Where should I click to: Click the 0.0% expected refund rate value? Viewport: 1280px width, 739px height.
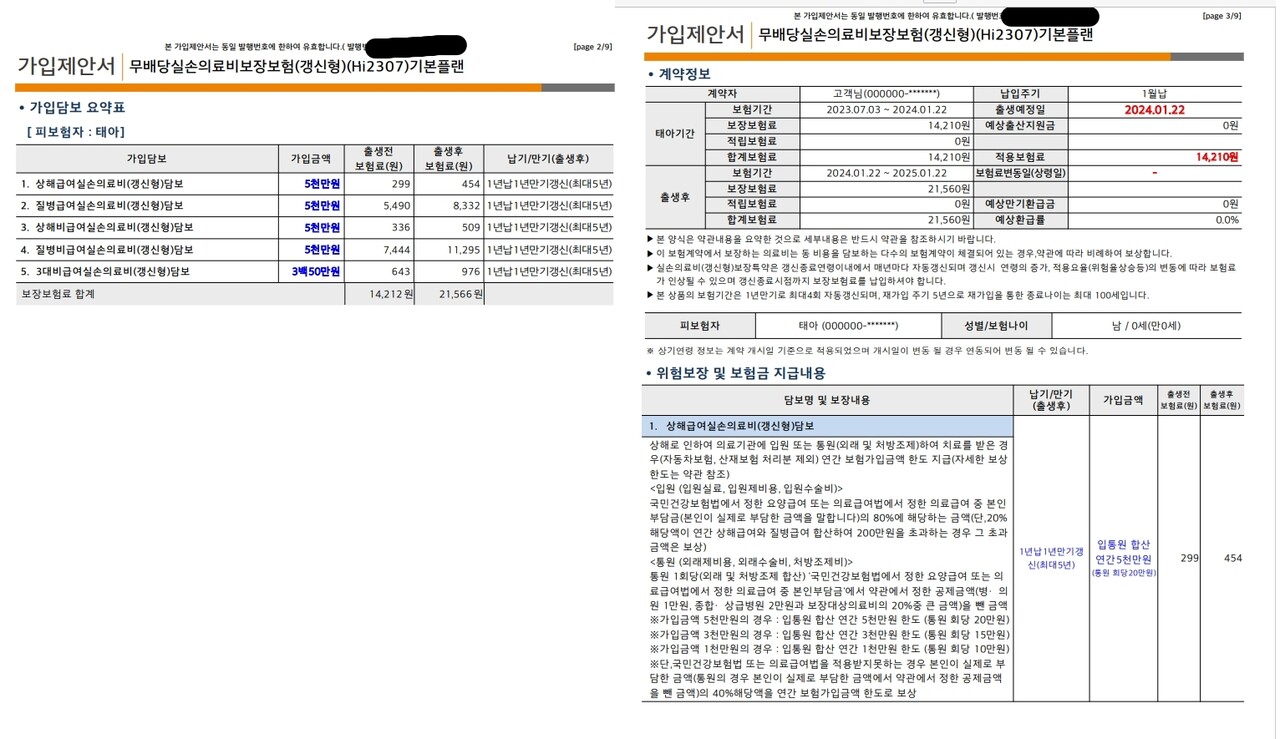point(1226,220)
